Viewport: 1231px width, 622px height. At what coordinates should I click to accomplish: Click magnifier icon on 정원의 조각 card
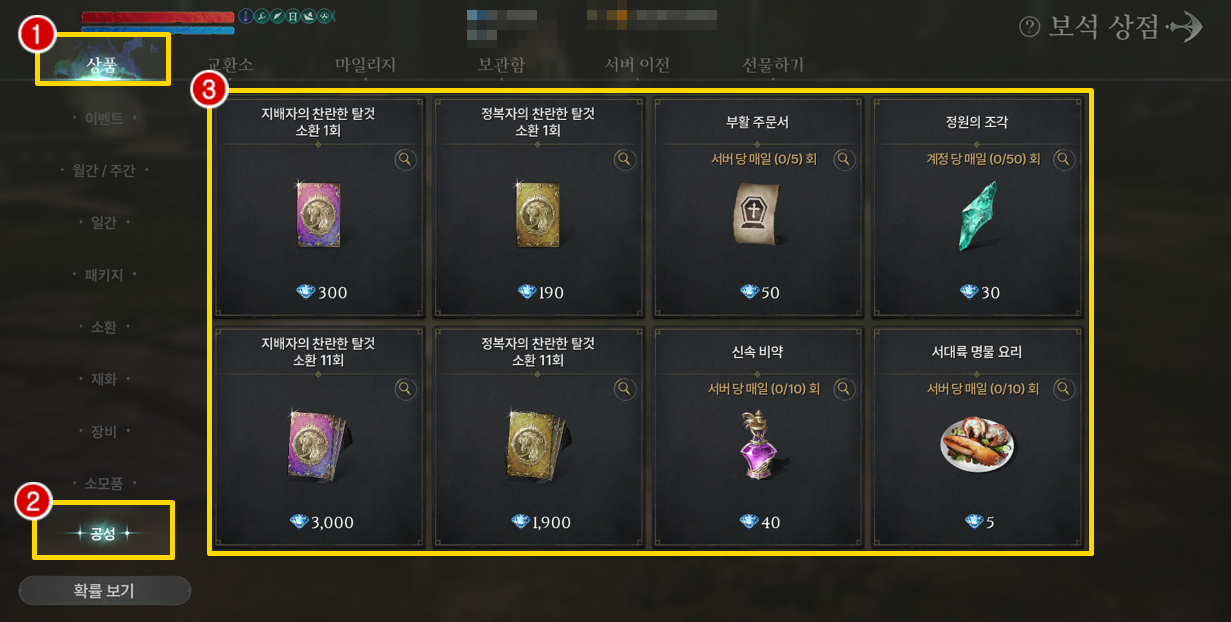1064,159
